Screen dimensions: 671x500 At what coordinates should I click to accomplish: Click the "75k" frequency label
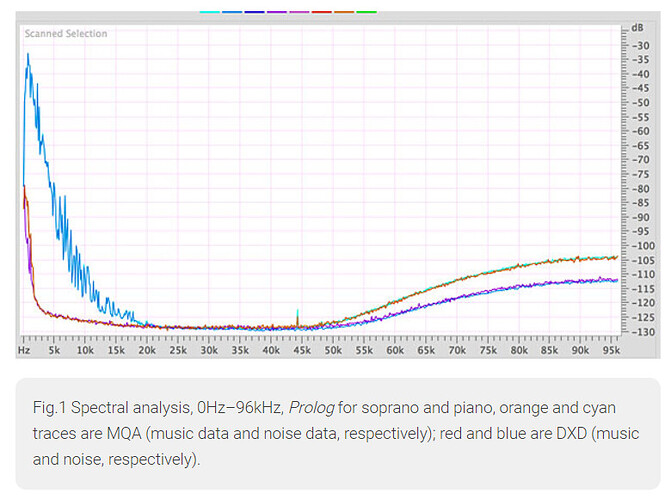pos(488,351)
